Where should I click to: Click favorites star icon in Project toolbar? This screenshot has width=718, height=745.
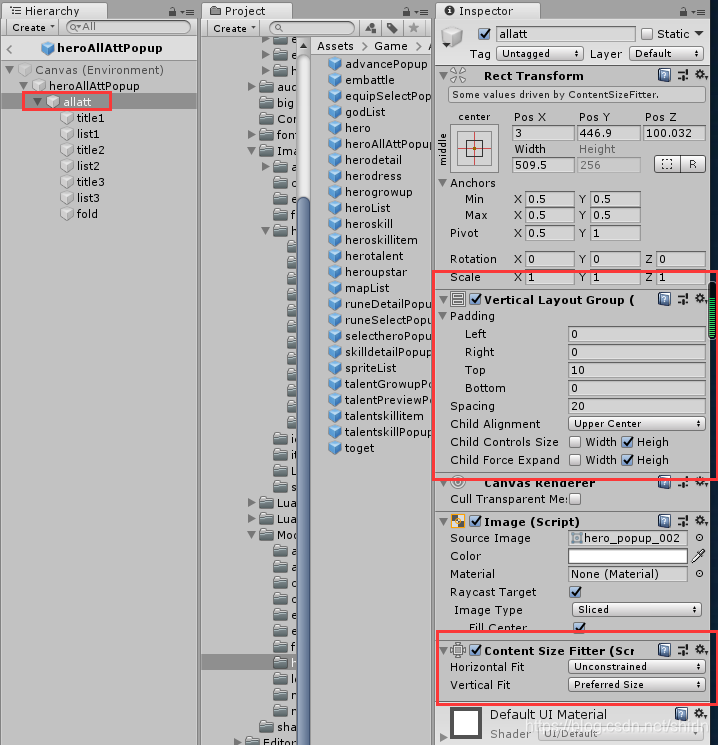click(414, 28)
